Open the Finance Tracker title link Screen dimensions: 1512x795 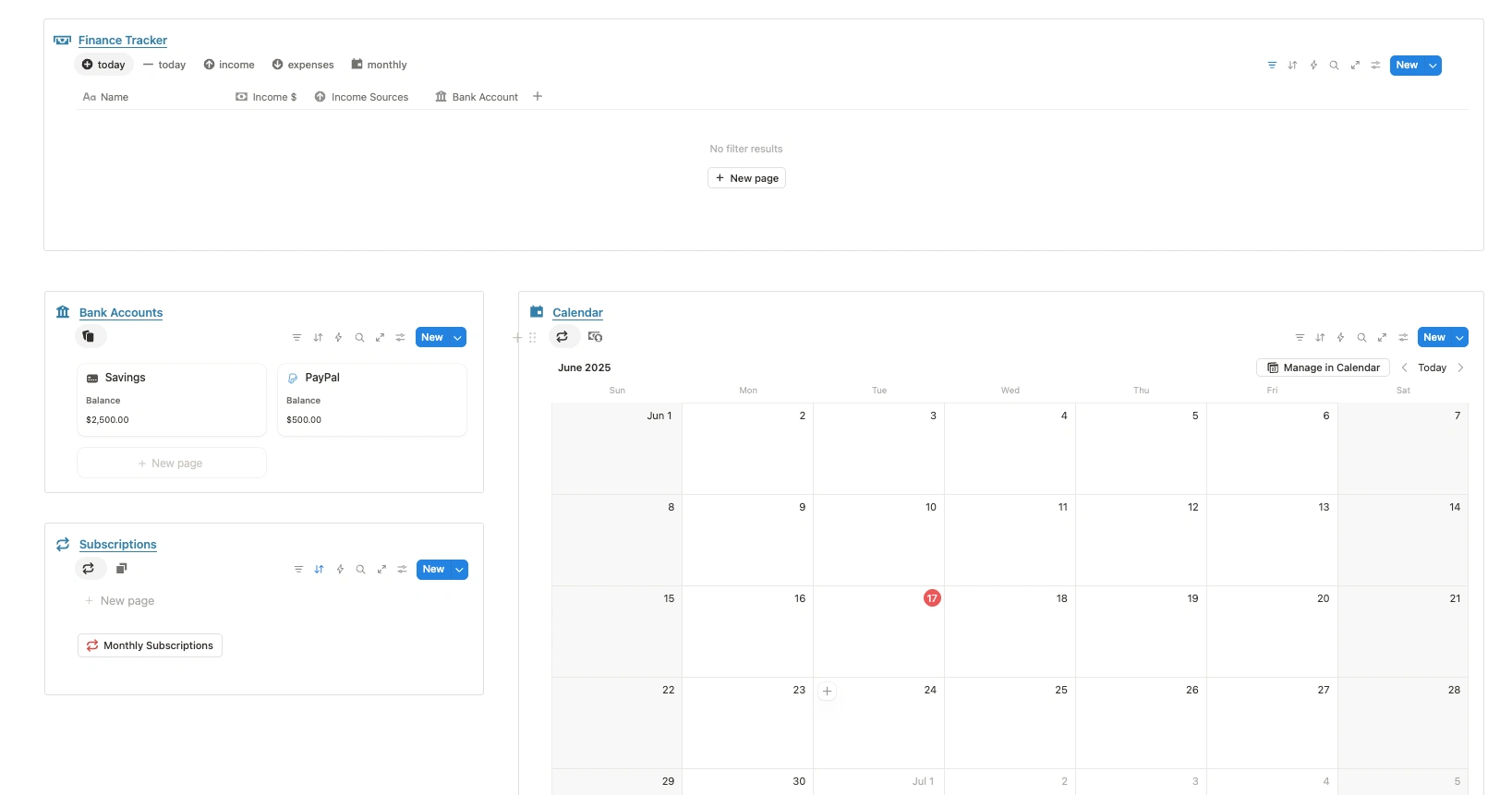coord(123,41)
